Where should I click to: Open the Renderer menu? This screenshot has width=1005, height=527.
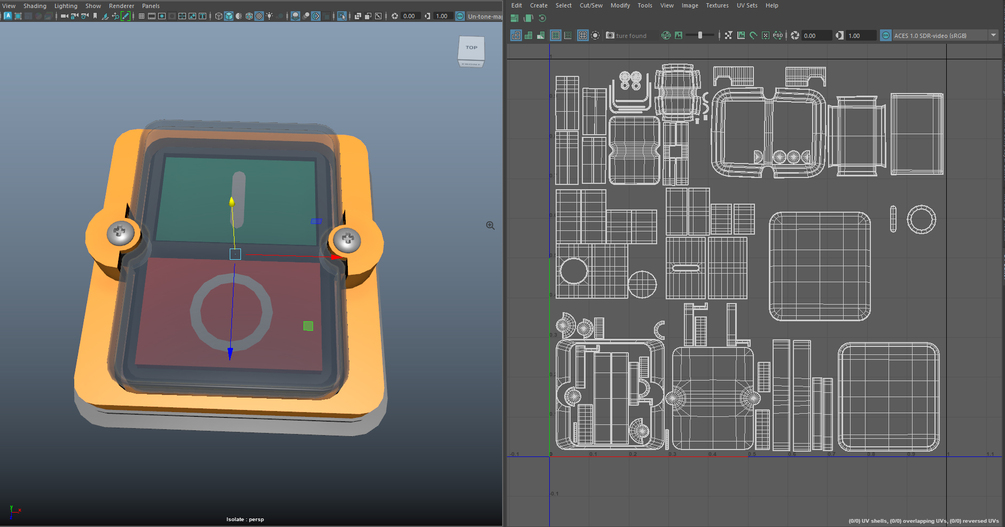(x=121, y=6)
